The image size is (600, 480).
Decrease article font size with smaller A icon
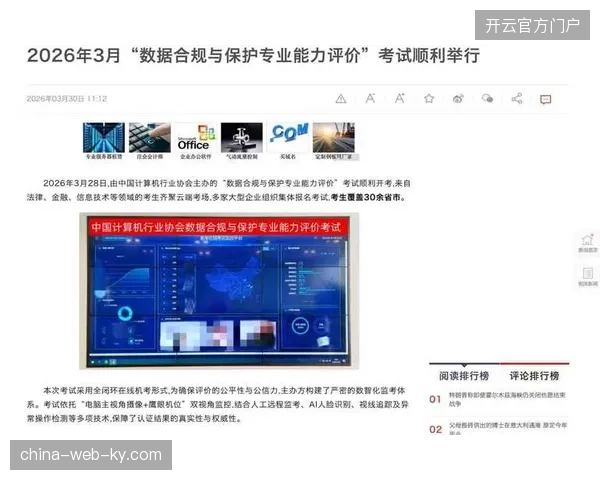pyautogui.click(x=370, y=99)
